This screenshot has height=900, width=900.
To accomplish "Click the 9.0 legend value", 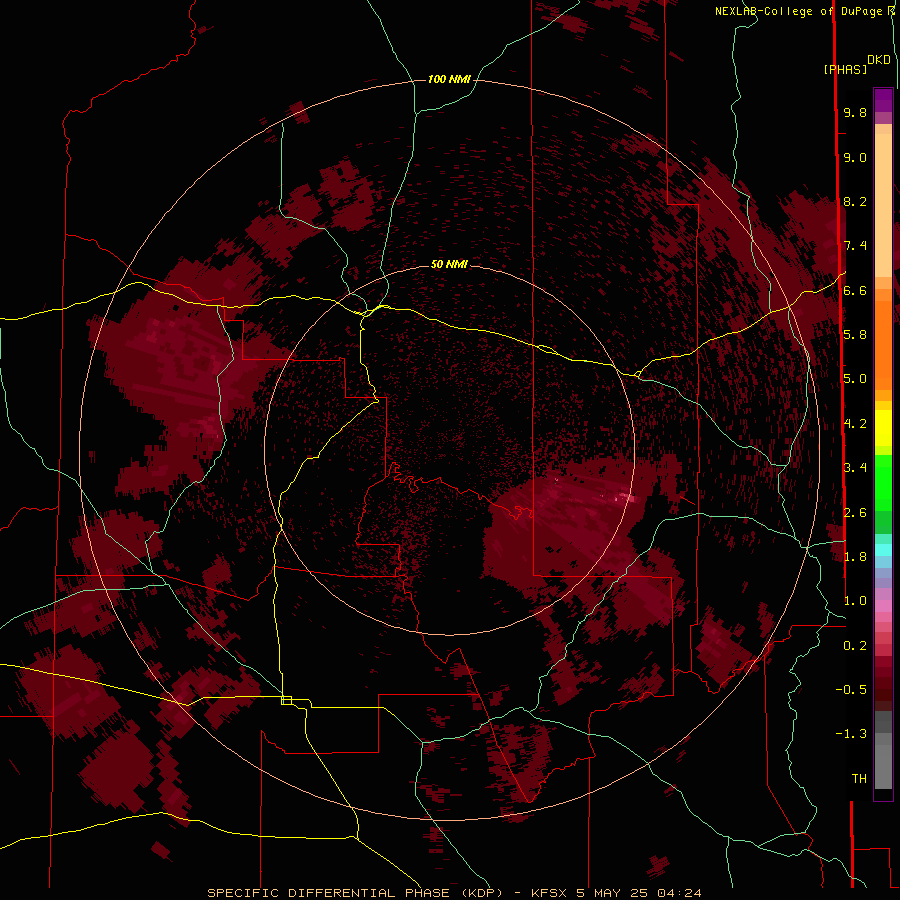I will pyautogui.click(x=855, y=157).
